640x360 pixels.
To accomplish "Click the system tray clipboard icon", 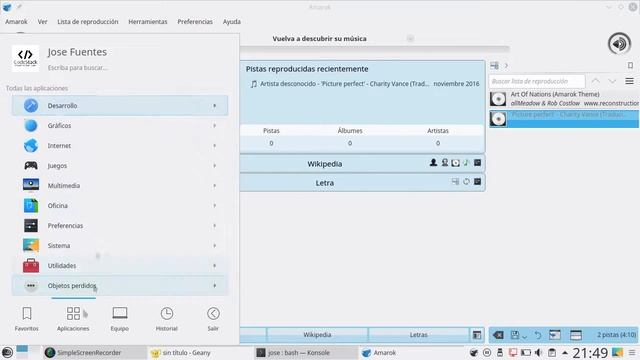I will click(551, 352).
